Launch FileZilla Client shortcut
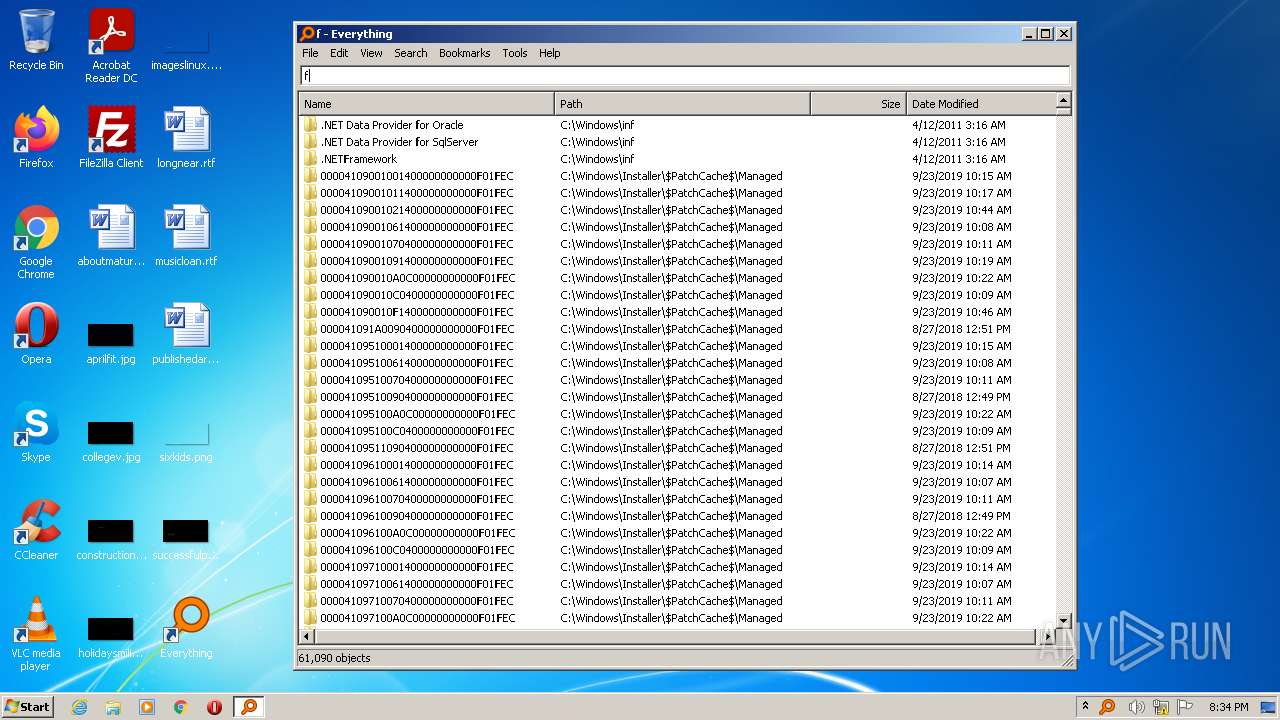The image size is (1280, 720). (111, 138)
